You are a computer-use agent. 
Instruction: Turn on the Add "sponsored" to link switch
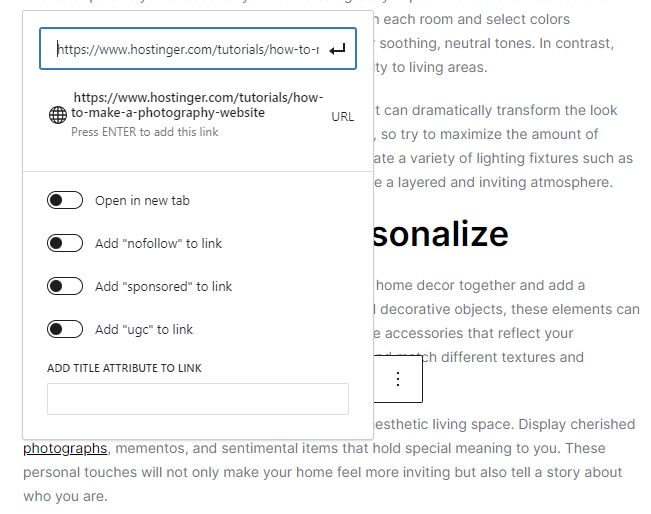[x=65, y=287]
